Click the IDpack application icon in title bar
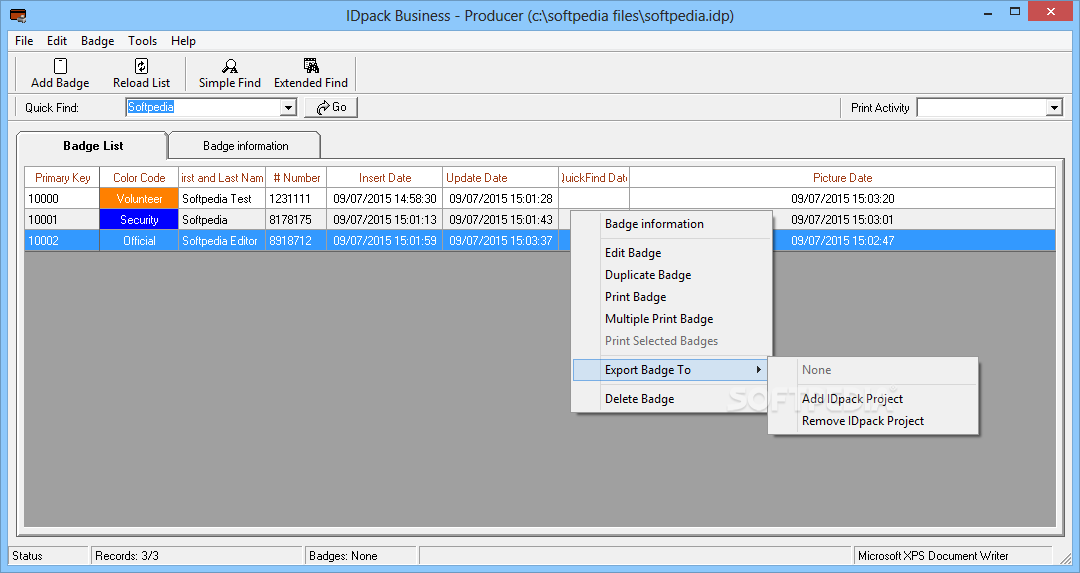The image size is (1080, 573). tap(18, 14)
